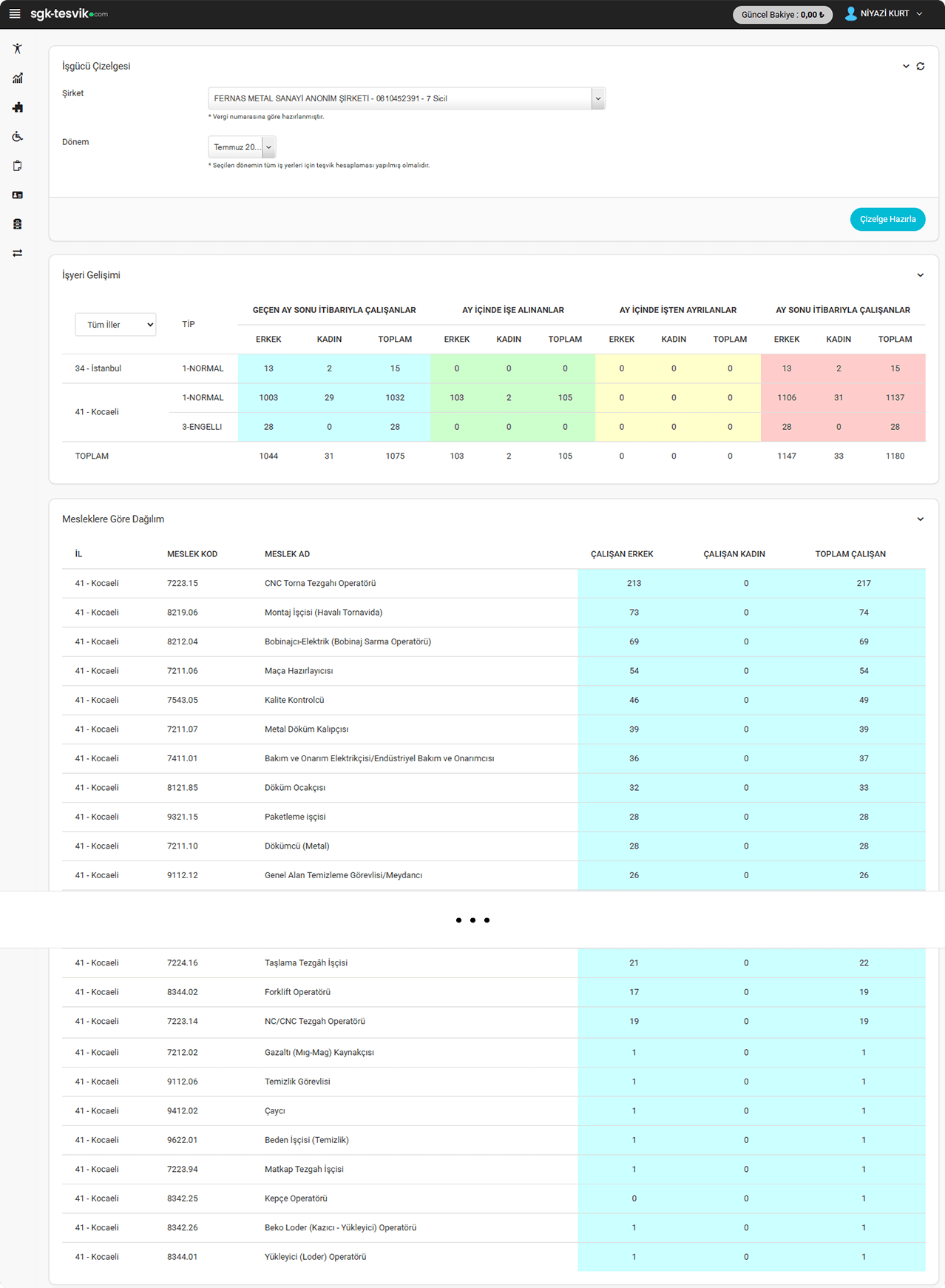
Task: Open the Şirket company dropdown
Action: click(406, 98)
